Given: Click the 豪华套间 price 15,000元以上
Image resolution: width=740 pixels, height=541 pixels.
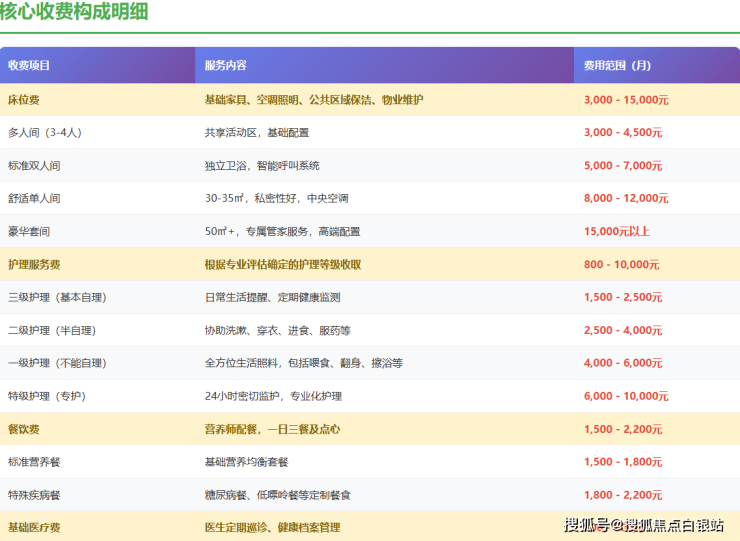Looking at the screenshot, I should [616, 232].
